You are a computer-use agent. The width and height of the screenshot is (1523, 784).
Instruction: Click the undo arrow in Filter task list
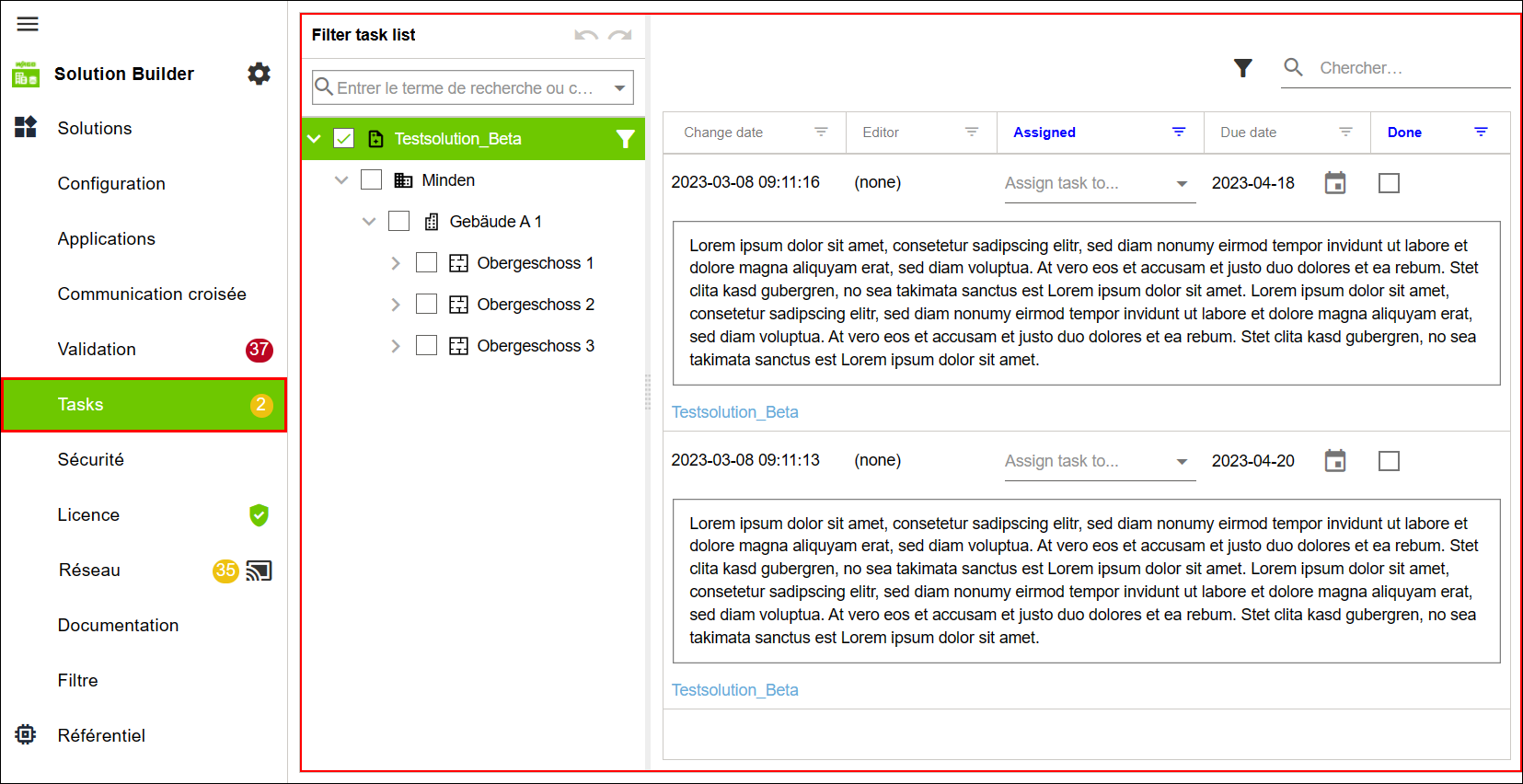pyautogui.click(x=586, y=35)
